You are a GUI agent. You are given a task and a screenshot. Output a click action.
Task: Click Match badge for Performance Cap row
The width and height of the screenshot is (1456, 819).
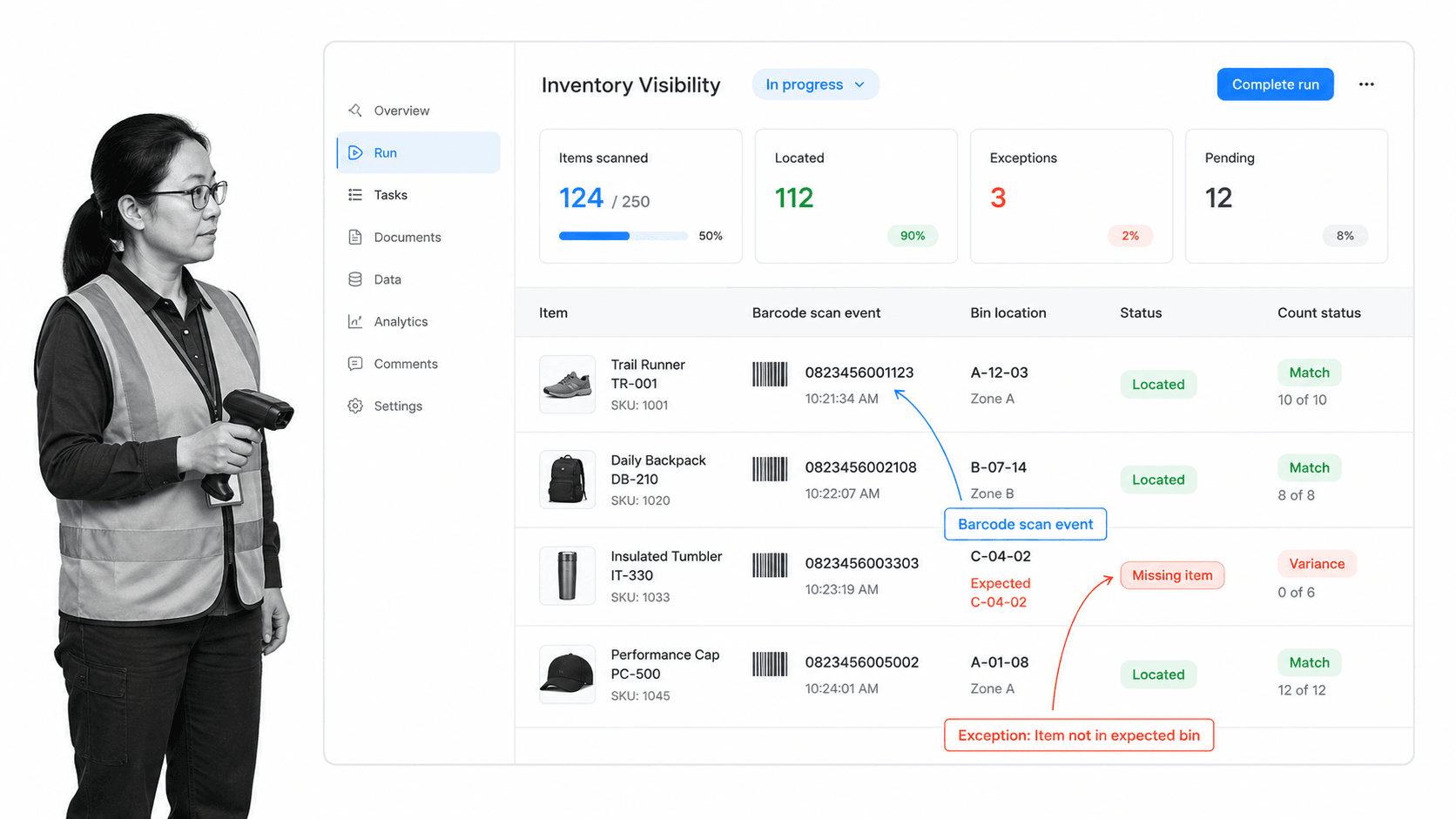coord(1309,662)
